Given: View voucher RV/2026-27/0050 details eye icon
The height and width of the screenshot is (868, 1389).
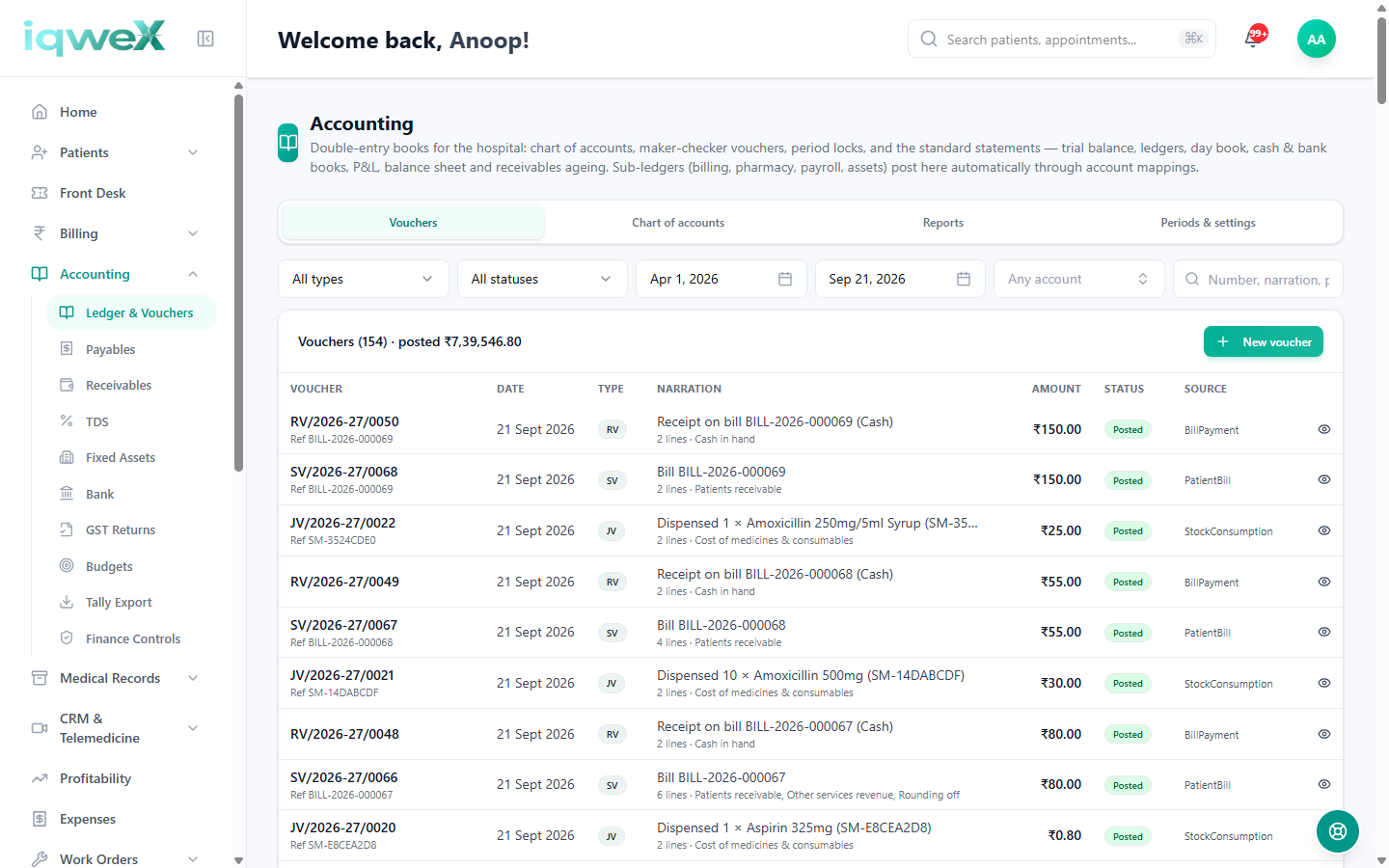Looking at the screenshot, I should [x=1324, y=429].
